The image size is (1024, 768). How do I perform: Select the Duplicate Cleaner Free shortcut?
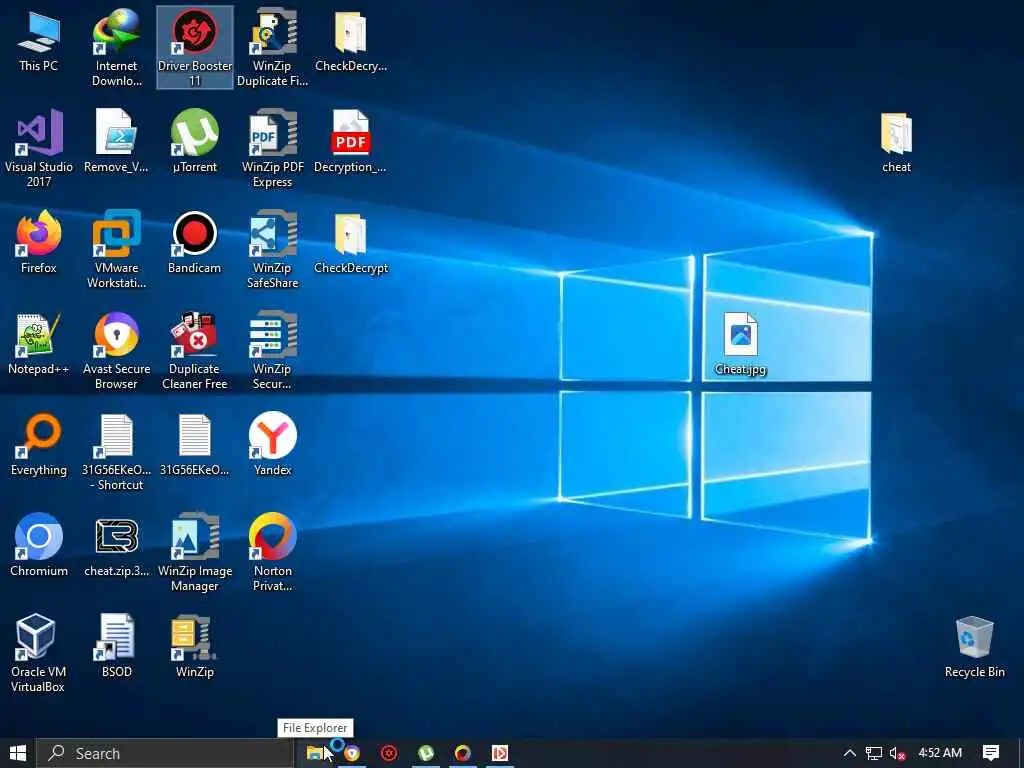tap(195, 351)
